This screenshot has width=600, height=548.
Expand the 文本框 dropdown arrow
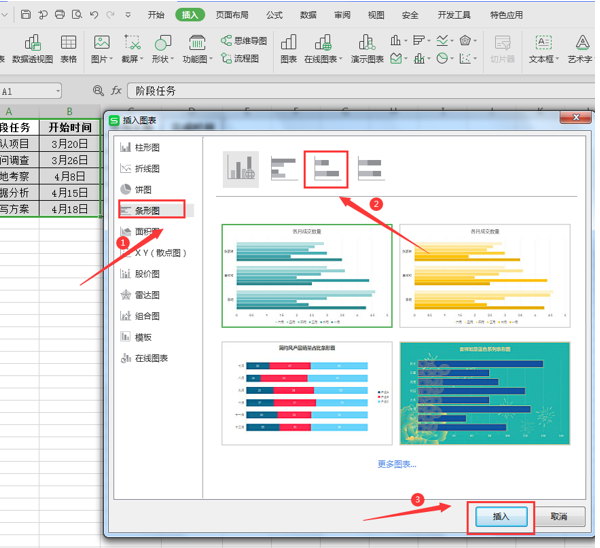click(x=557, y=59)
